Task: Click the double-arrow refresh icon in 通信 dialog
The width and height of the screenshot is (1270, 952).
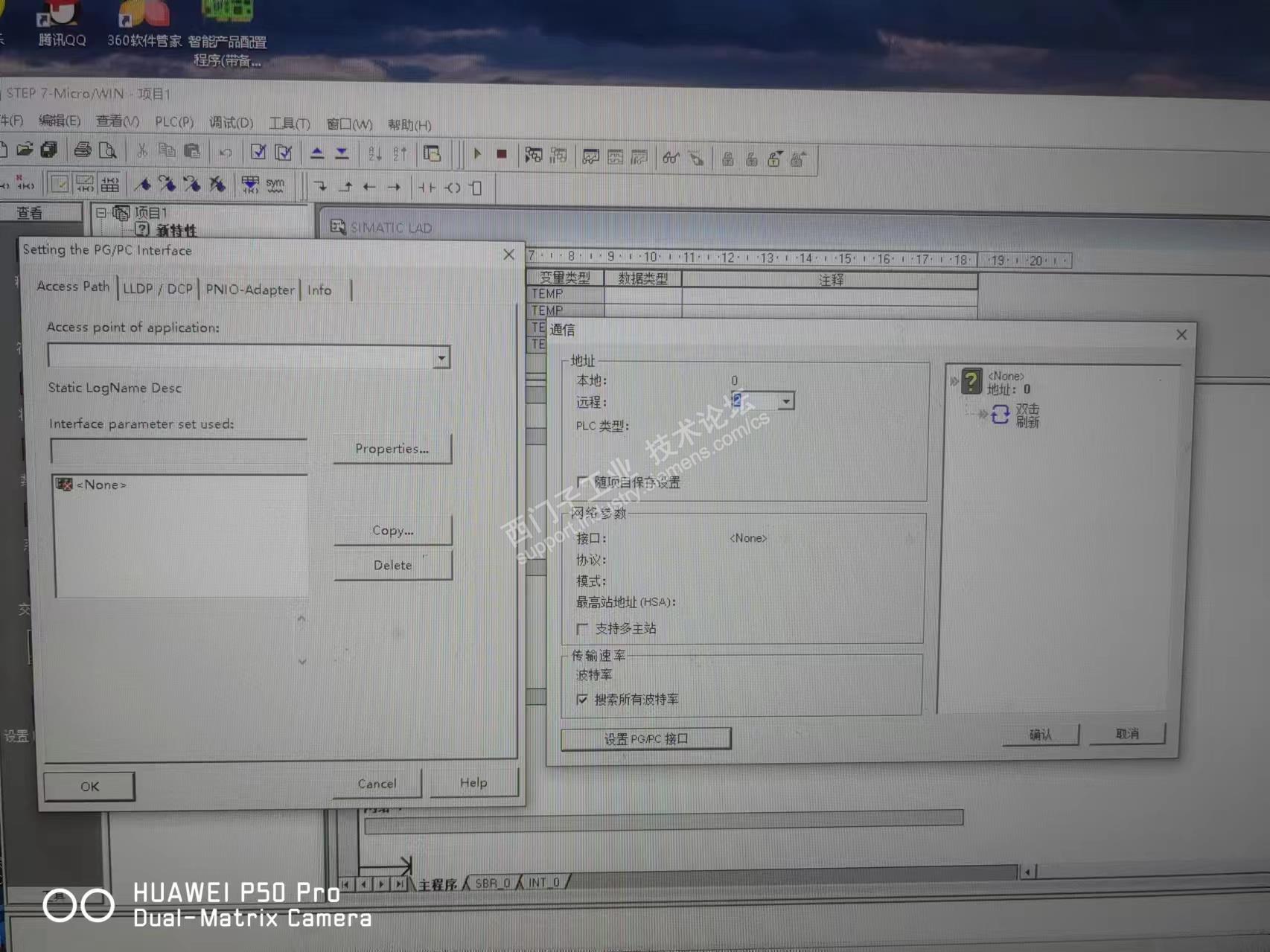Action: pos(1000,415)
